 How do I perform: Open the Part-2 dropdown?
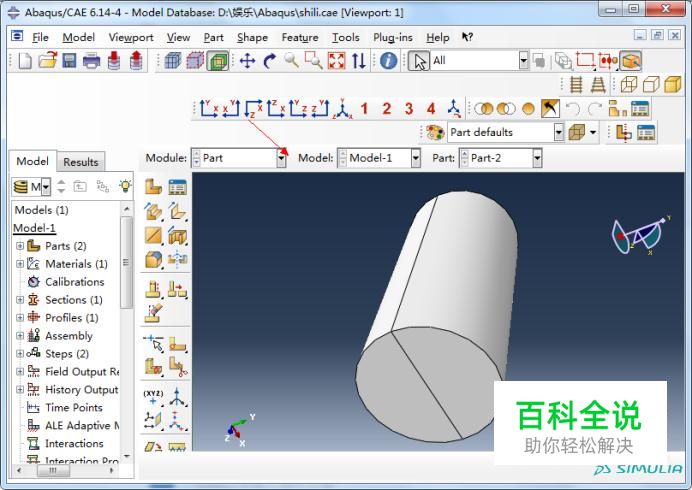coord(537,158)
